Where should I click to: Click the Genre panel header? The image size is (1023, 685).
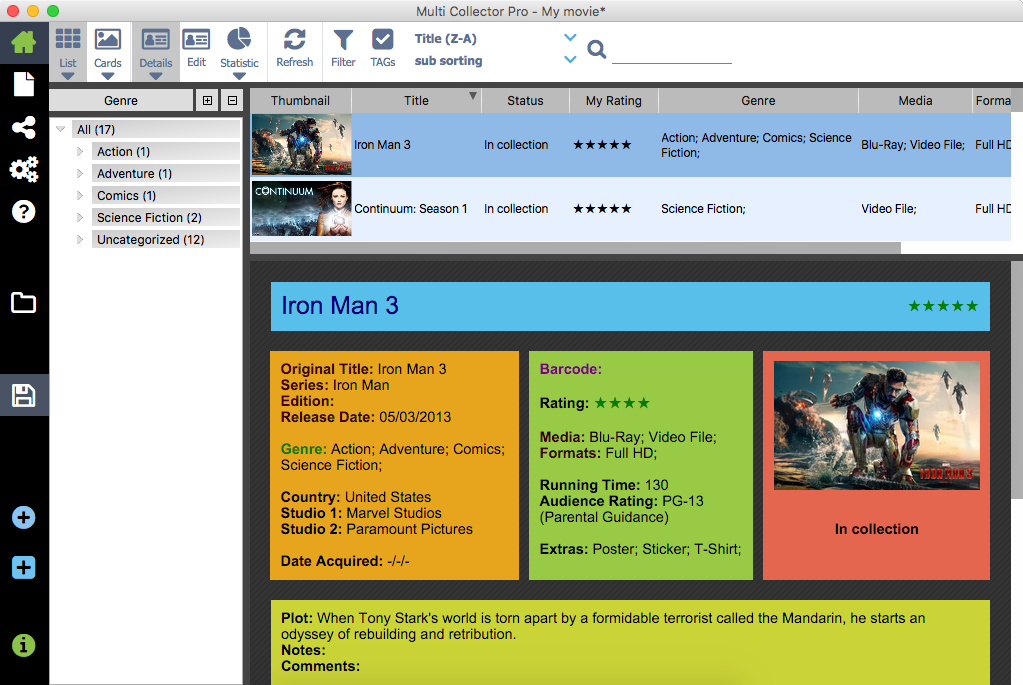point(121,100)
